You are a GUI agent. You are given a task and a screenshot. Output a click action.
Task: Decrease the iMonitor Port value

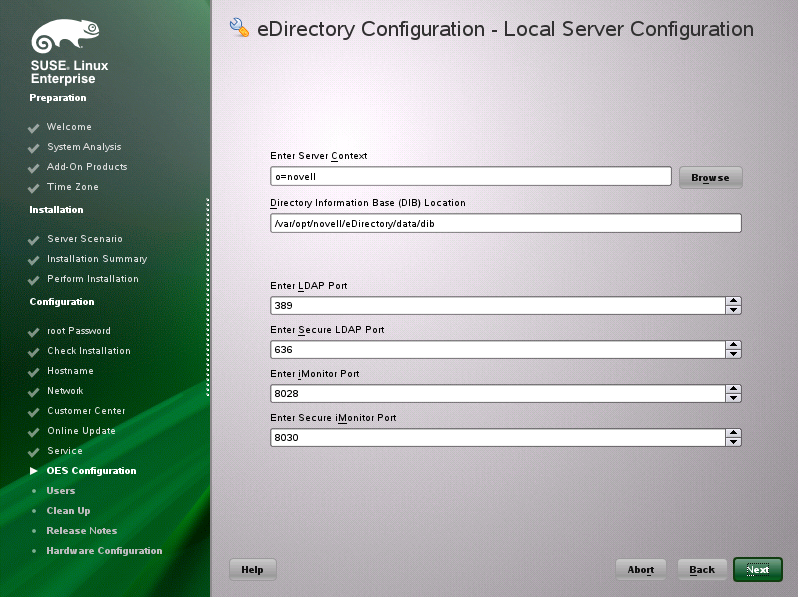pyautogui.click(x=733, y=398)
